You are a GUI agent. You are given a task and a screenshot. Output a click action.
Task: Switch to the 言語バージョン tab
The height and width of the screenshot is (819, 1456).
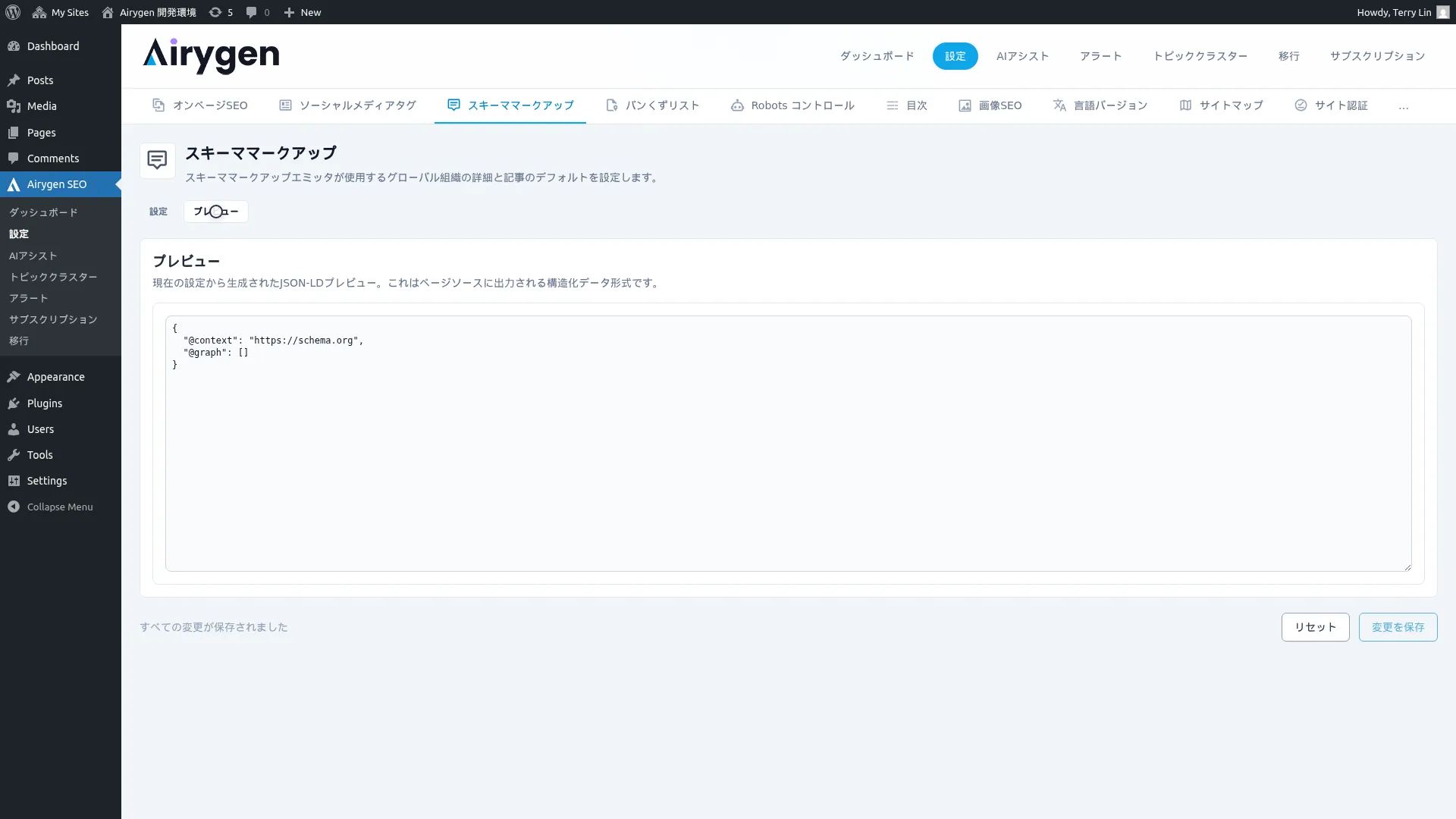(1100, 105)
